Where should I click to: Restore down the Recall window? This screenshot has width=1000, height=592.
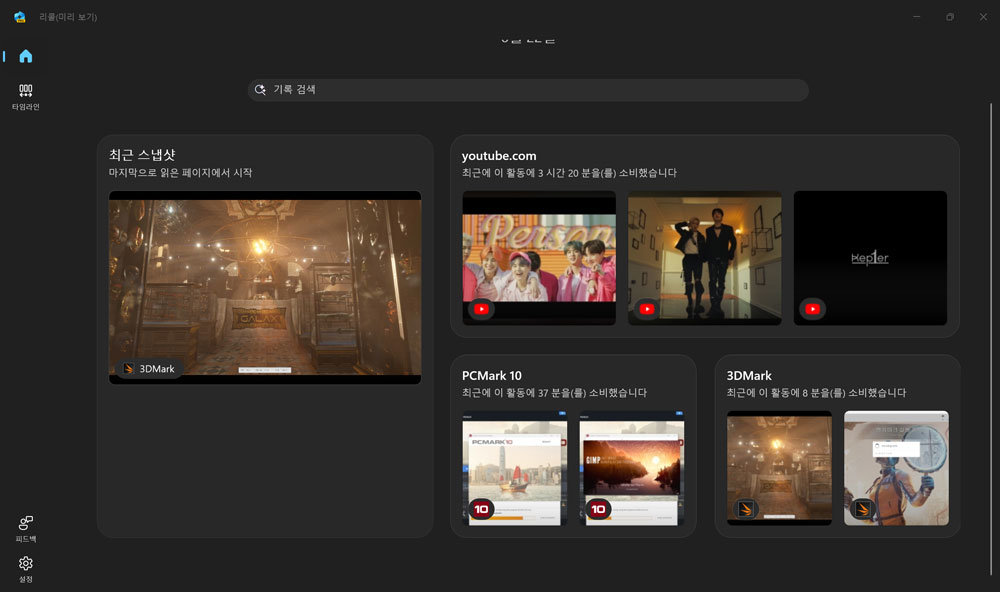tap(950, 17)
